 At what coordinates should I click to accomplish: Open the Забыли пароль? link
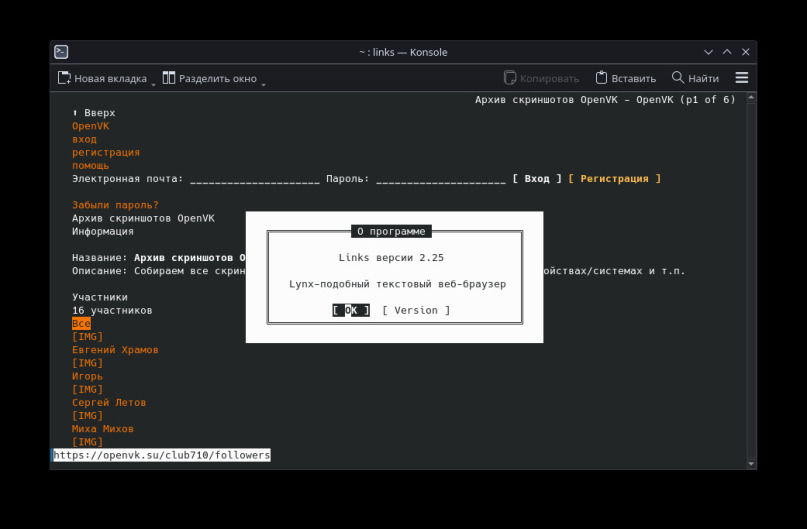115,205
